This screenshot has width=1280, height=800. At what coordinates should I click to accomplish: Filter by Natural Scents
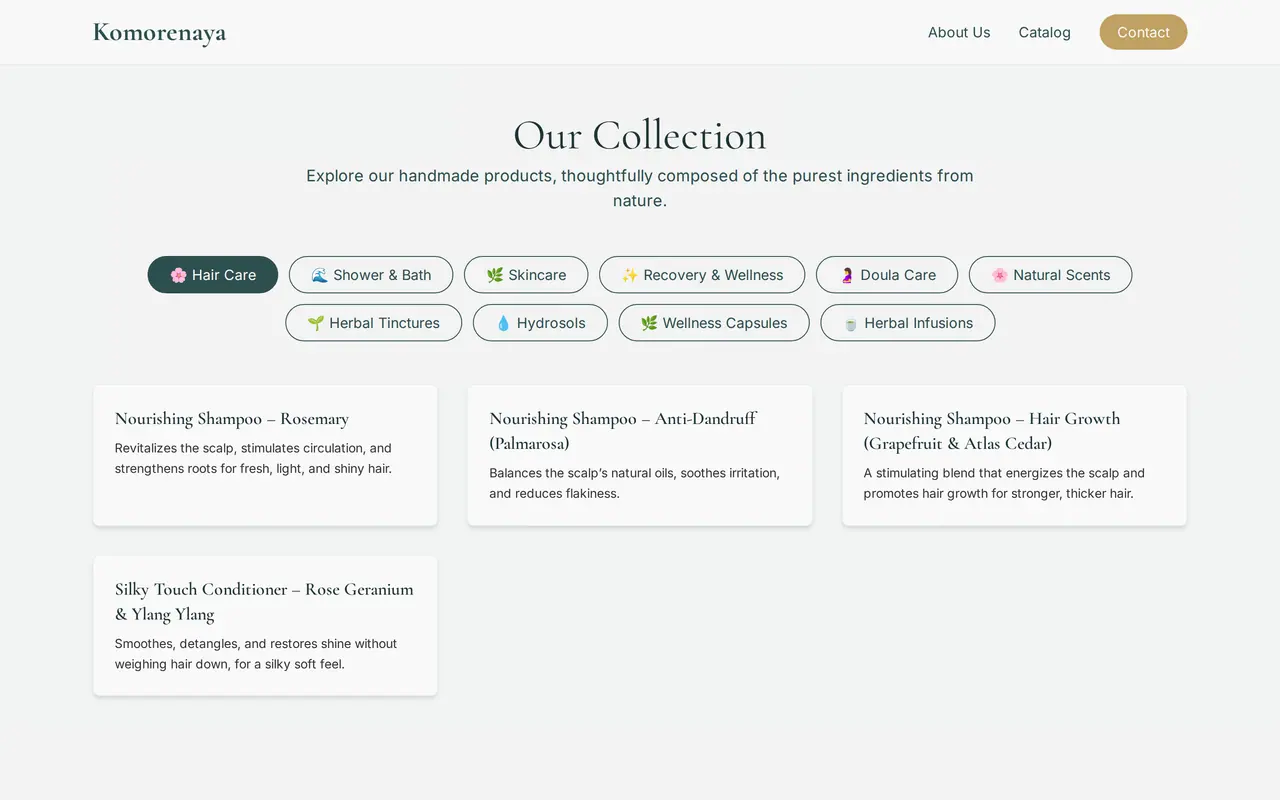coord(1050,275)
